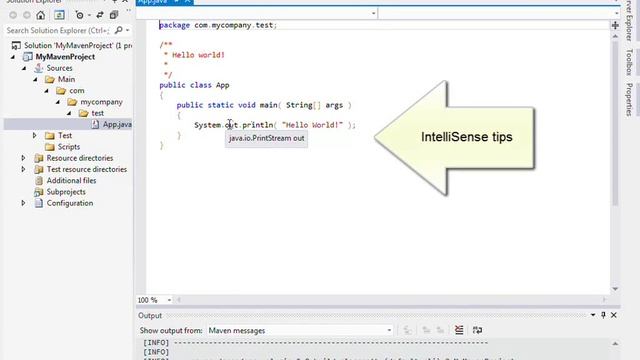640x360 pixels.
Task: Expand the Test folder
Action: point(35,136)
